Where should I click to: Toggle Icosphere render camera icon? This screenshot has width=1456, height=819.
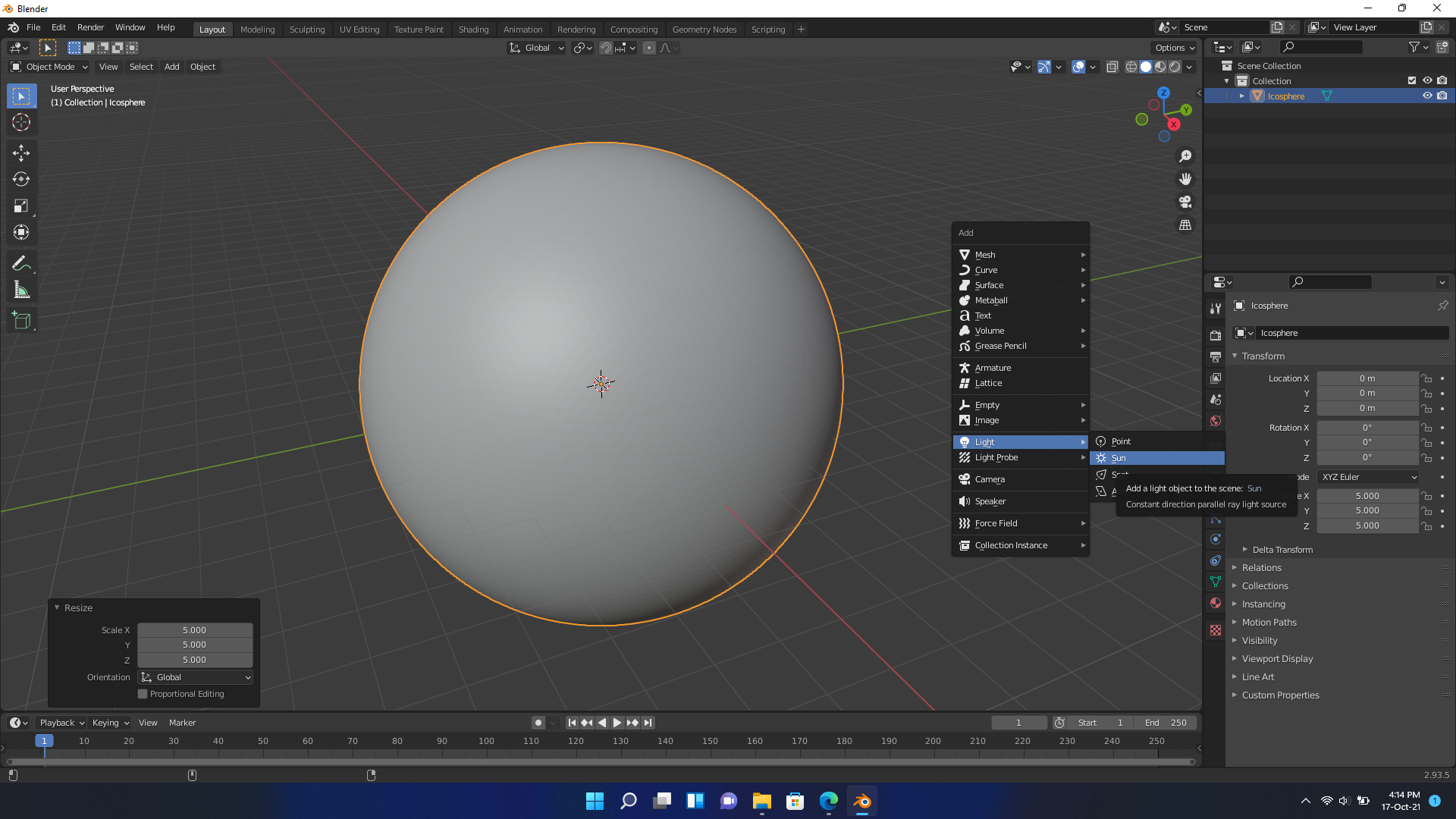pos(1442,96)
